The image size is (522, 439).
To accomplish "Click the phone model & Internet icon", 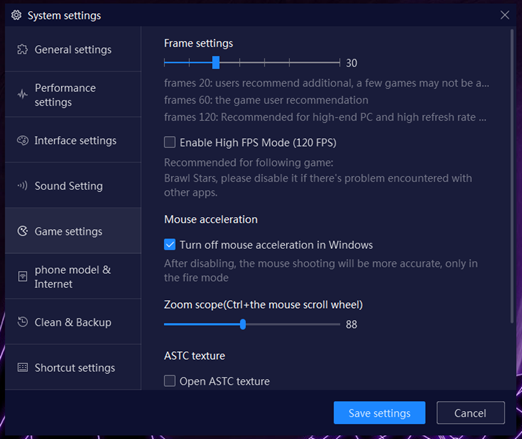I will click(22, 276).
